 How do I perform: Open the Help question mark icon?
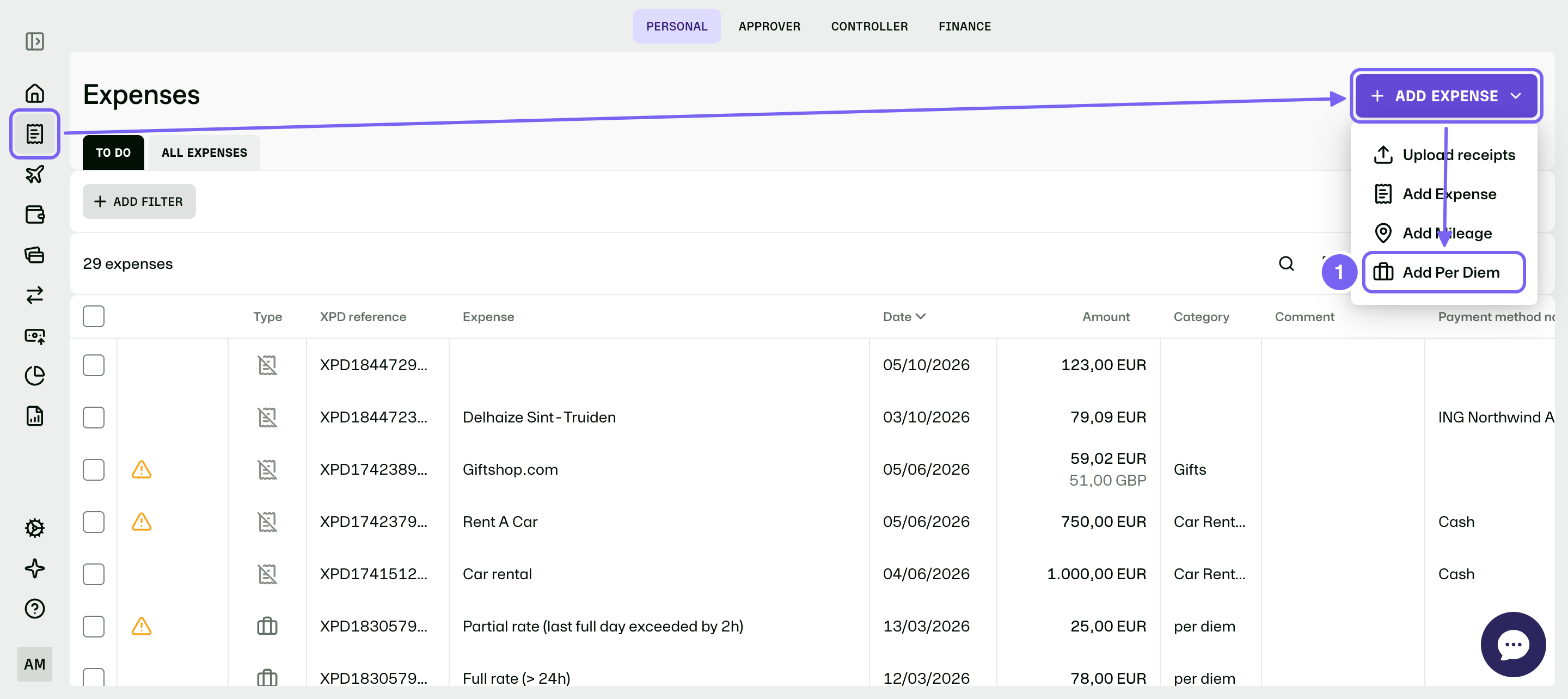[35, 608]
